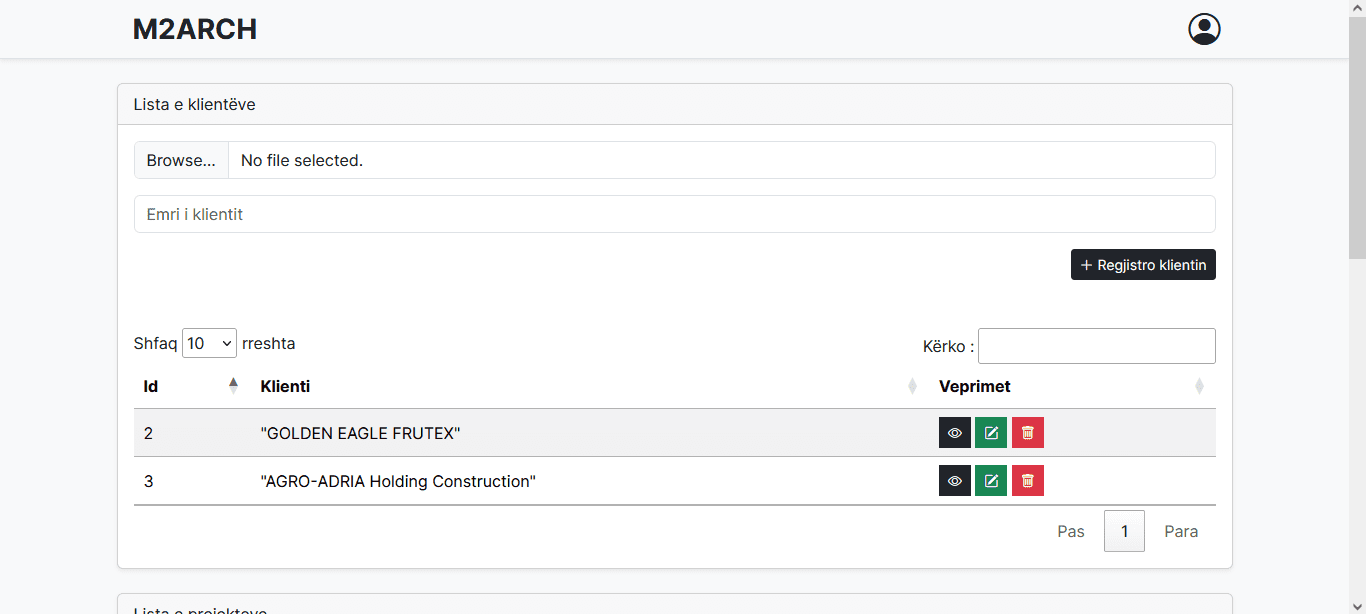
Task: Go to the Para next page
Action: click(x=1181, y=531)
